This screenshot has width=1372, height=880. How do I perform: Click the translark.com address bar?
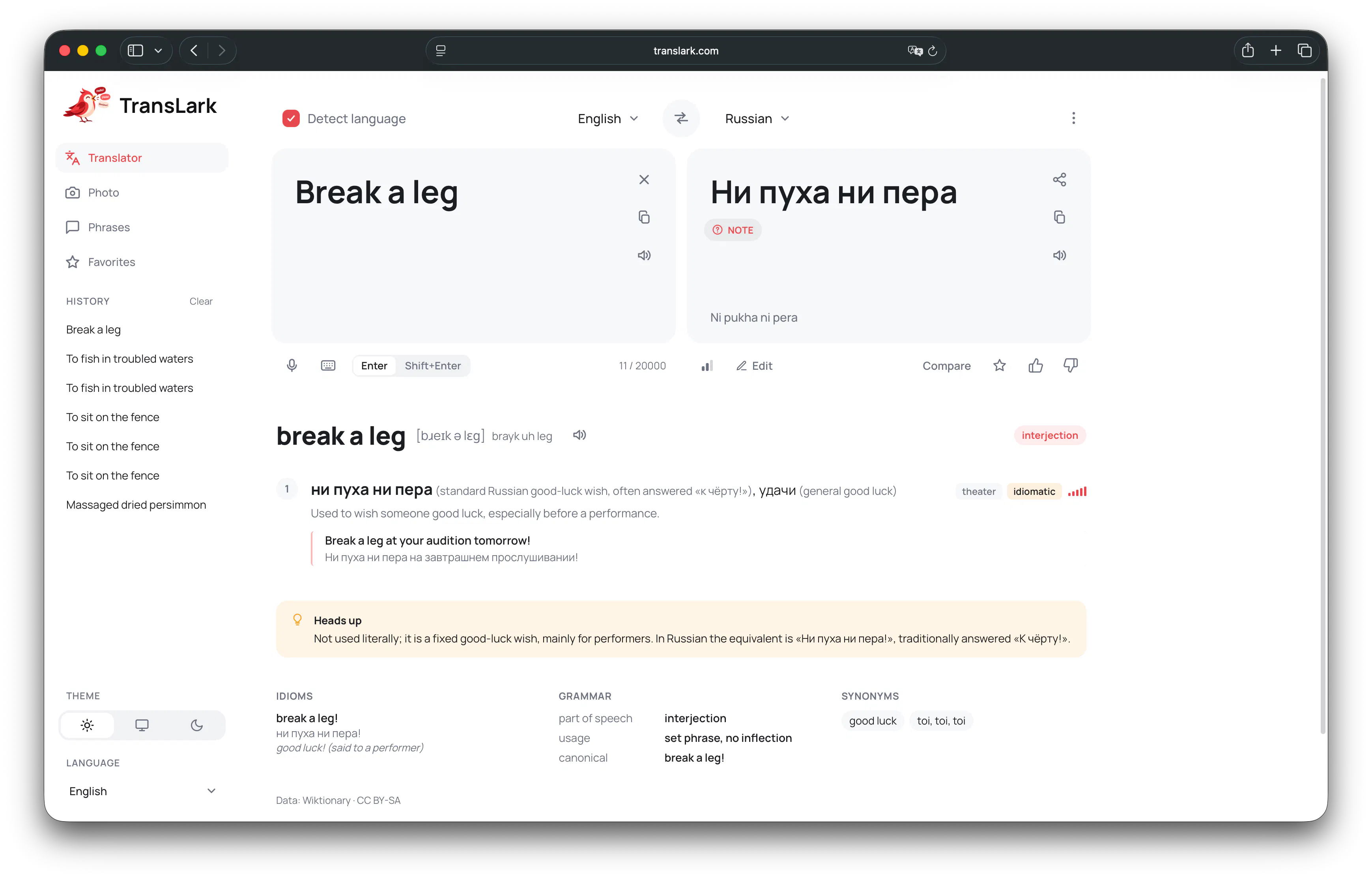686,51
